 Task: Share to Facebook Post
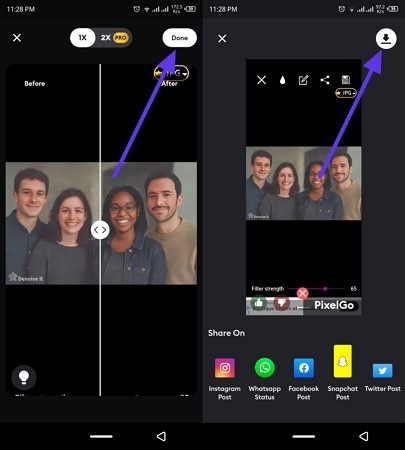click(304, 379)
